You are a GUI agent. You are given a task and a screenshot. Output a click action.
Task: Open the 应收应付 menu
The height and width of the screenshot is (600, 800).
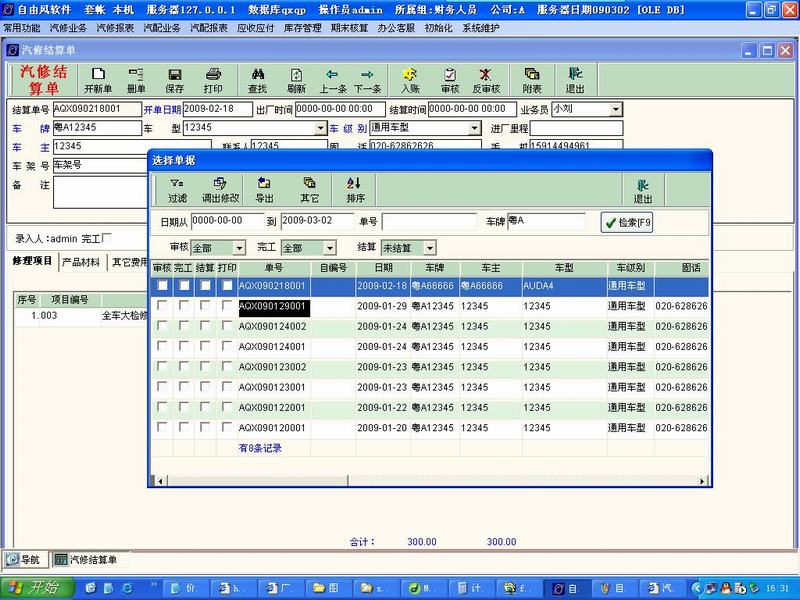(x=256, y=28)
